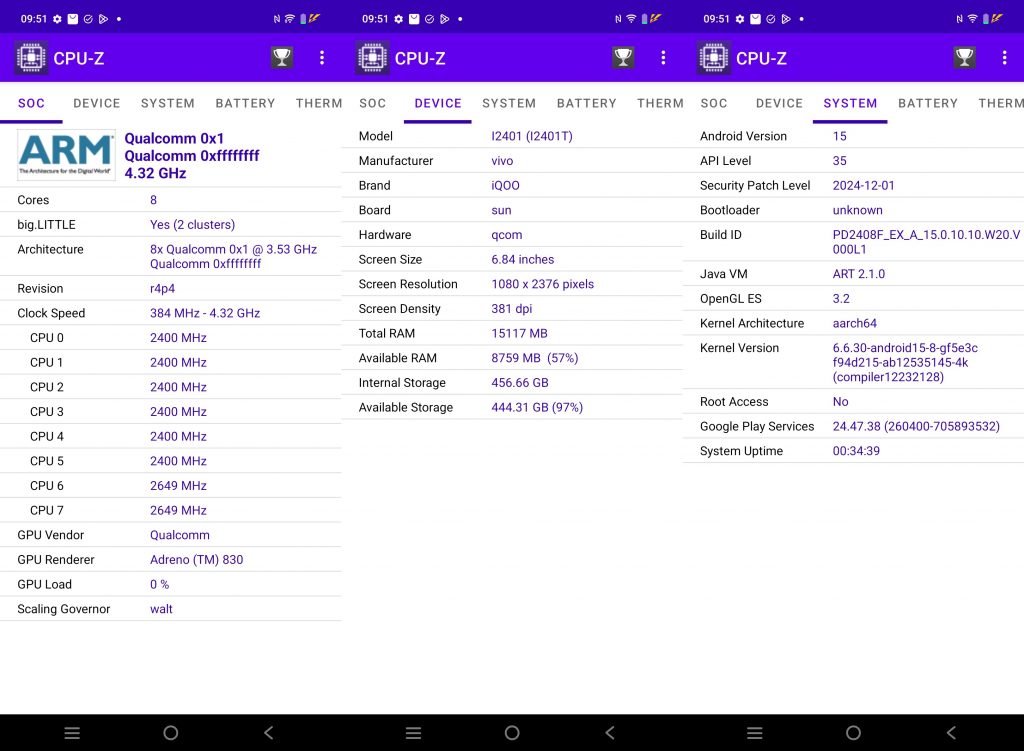Click the CPU-Z chip logo in right screen
Screen dimensions: 1024x751
(x=714, y=57)
